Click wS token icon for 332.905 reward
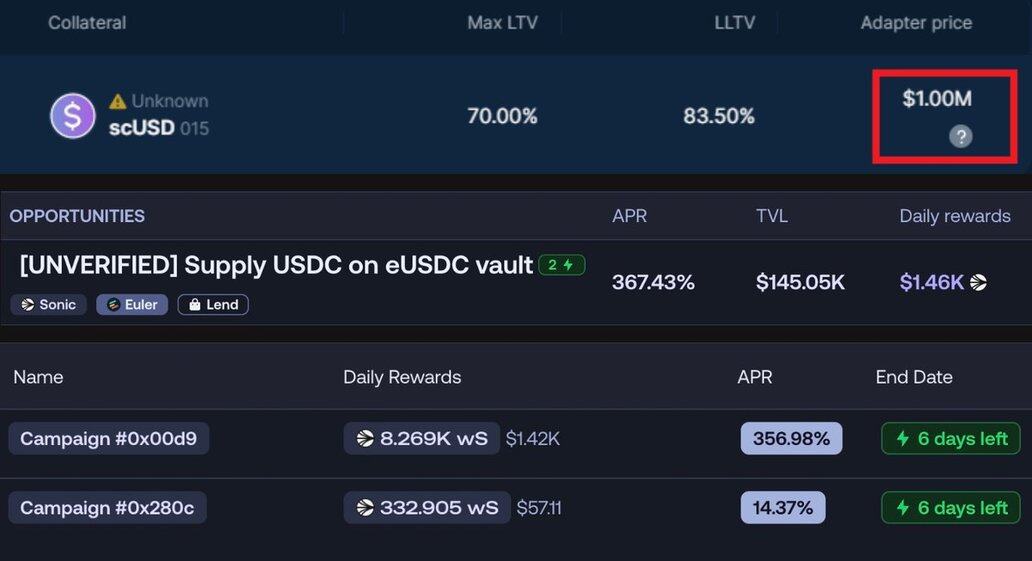 (x=365, y=508)
